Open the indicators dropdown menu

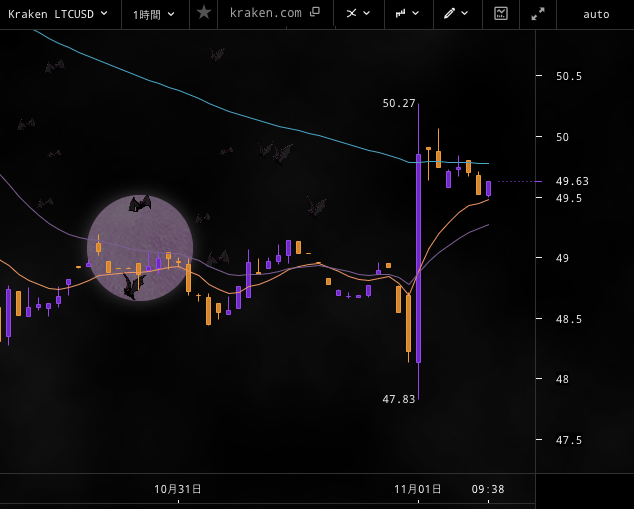(359, 13)
